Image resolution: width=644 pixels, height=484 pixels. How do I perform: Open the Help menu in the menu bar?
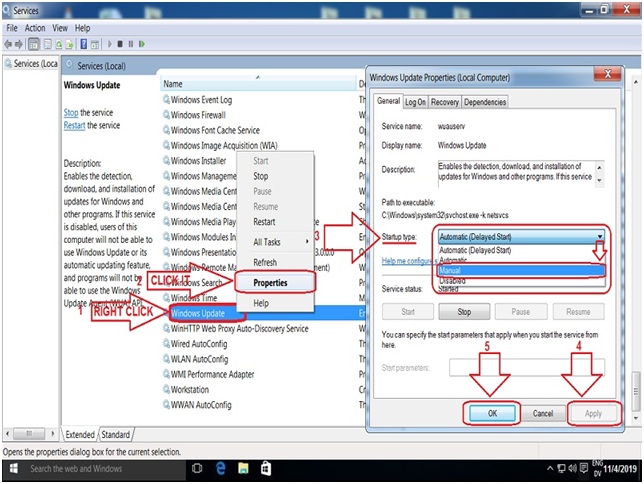[x=82, y=28]
